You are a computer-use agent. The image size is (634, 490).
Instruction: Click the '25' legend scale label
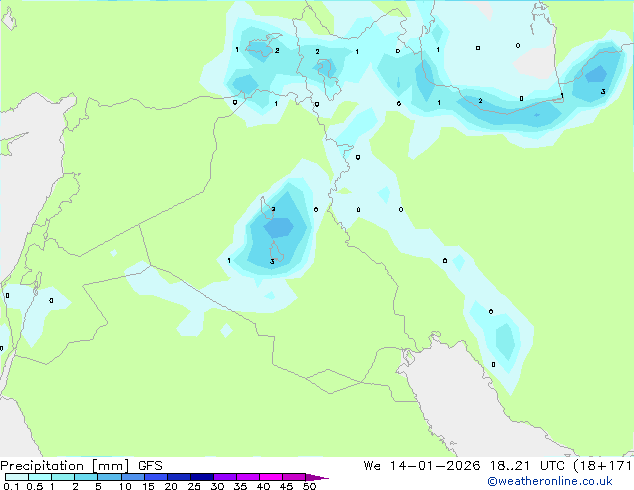tap(194, 486)
